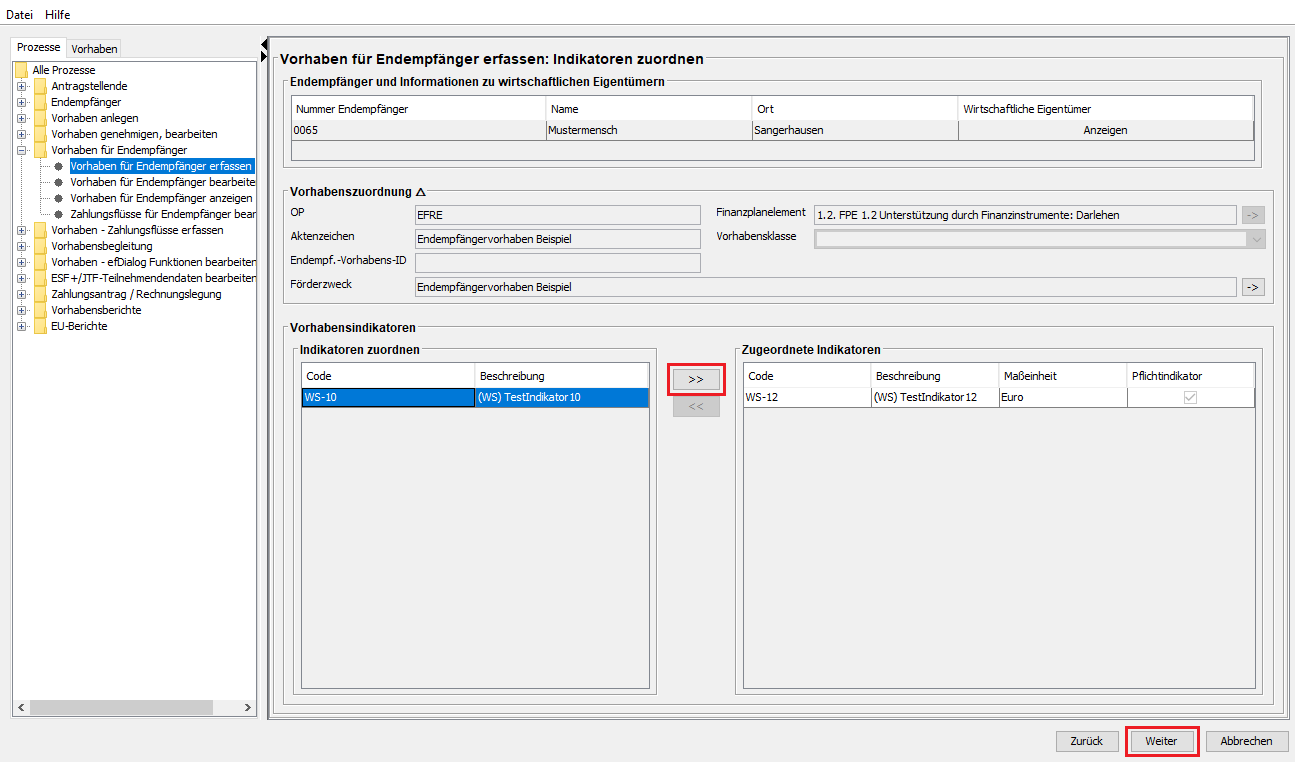Click arrow button next to Finanzplanelement
1295x762 pixels.
(1253, 215)
